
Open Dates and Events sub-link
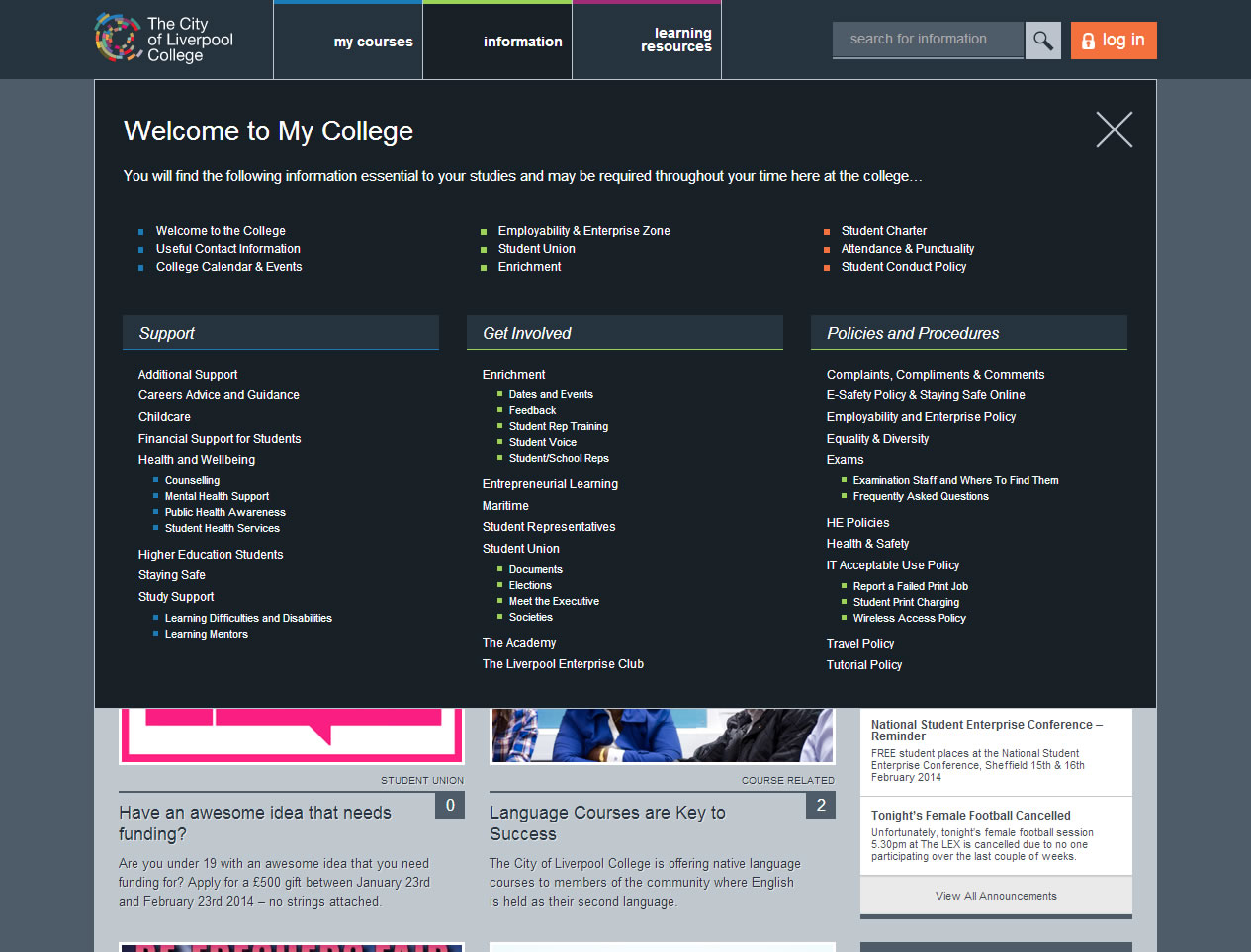(551, 395)
